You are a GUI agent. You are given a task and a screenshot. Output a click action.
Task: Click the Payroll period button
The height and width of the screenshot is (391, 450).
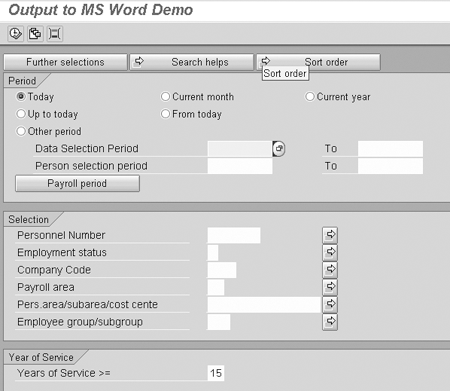[77, 183]
